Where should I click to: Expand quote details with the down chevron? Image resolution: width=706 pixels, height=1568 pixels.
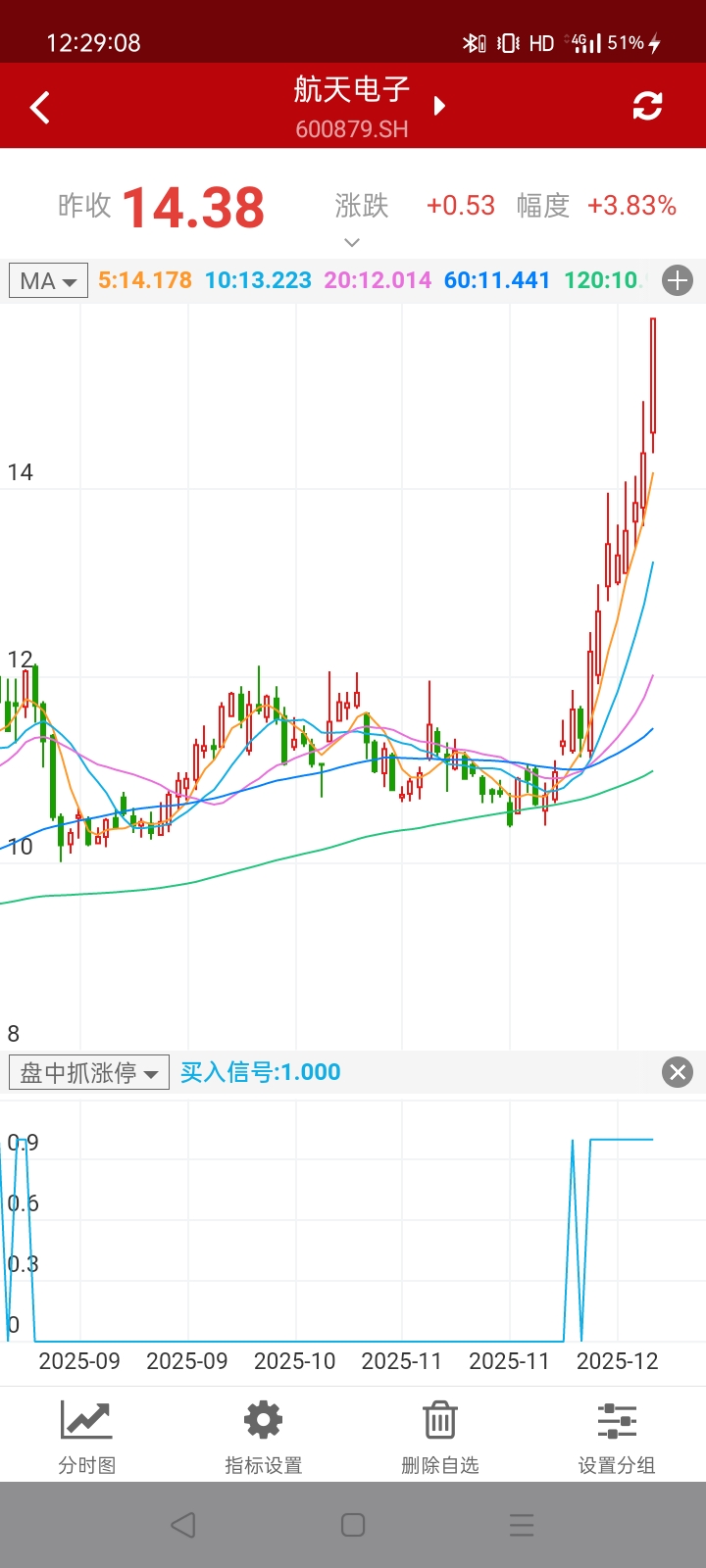(352, 242)
